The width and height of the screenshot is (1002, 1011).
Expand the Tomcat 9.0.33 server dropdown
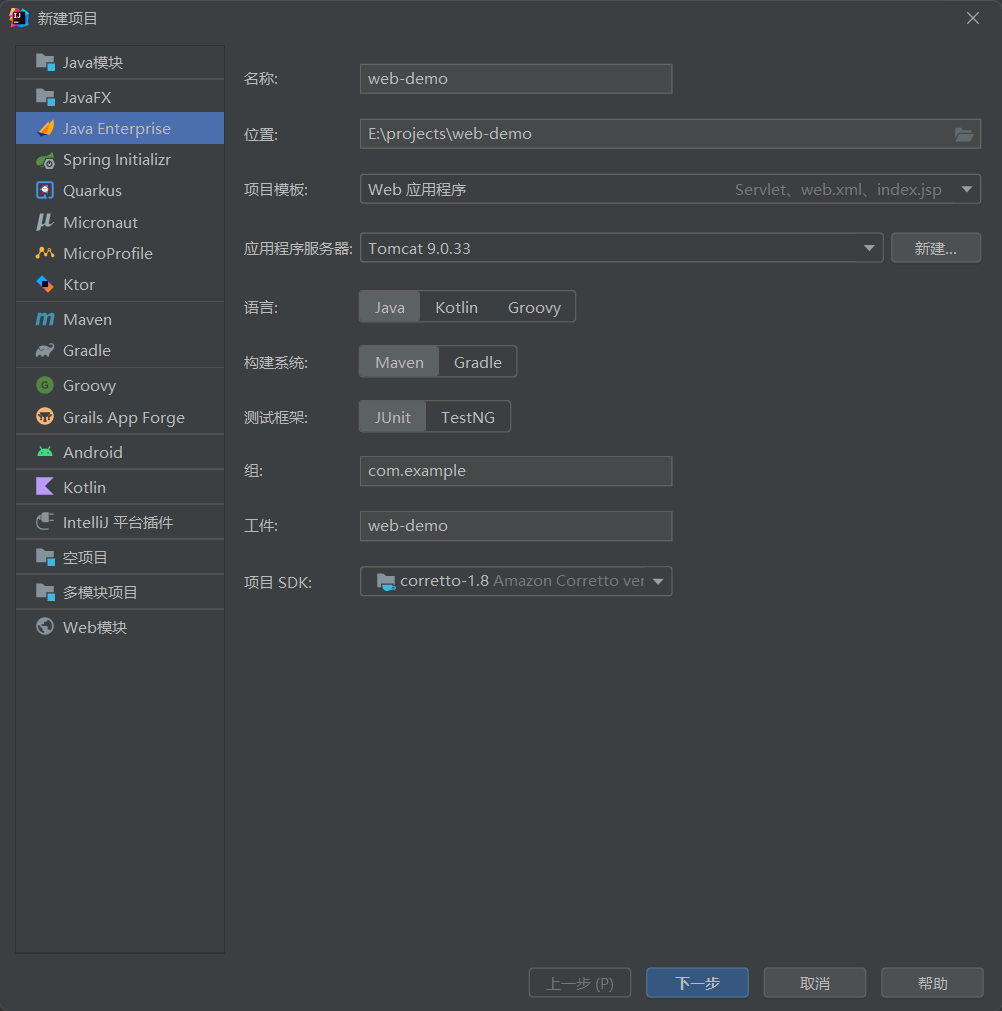[869, 248]
